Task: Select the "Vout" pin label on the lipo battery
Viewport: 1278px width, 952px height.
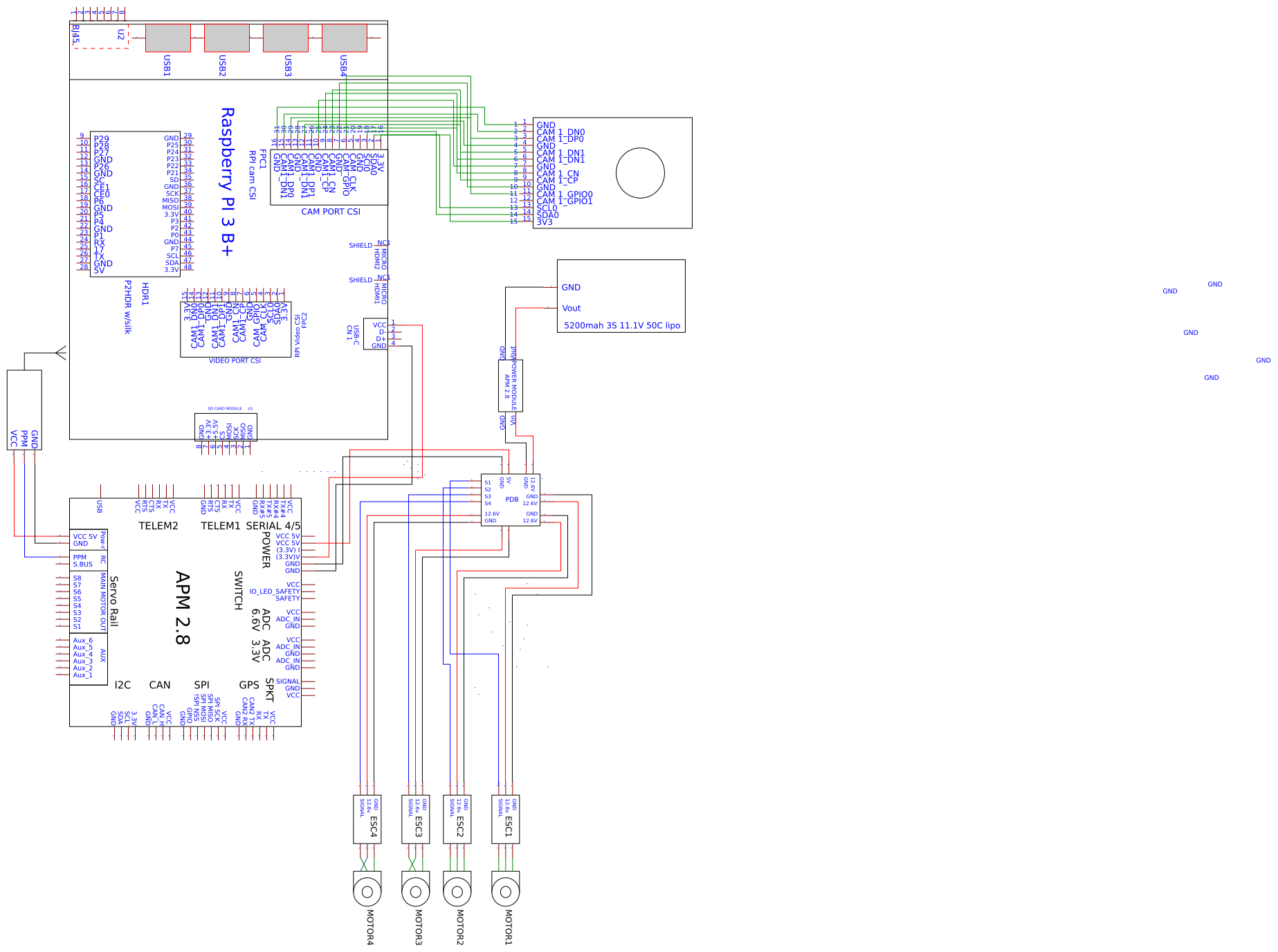Action: click(x=572, y=308)
